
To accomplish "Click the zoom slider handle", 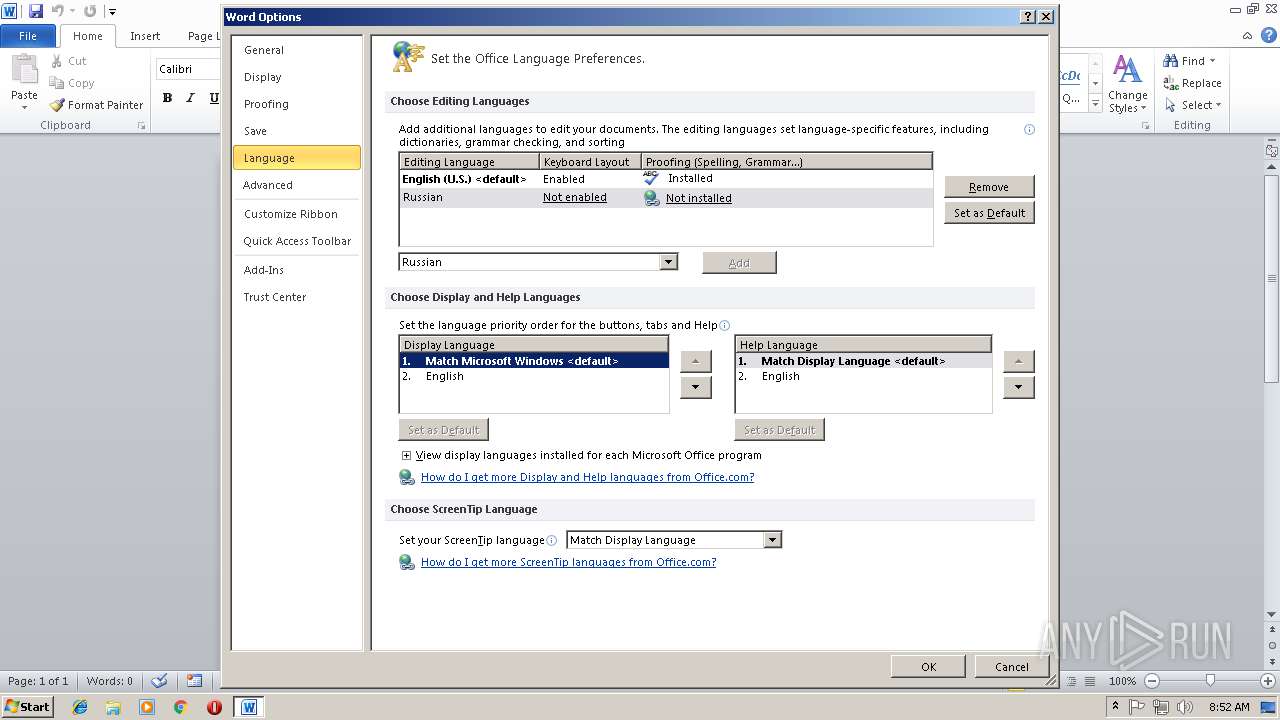I will pos(1210,681).
